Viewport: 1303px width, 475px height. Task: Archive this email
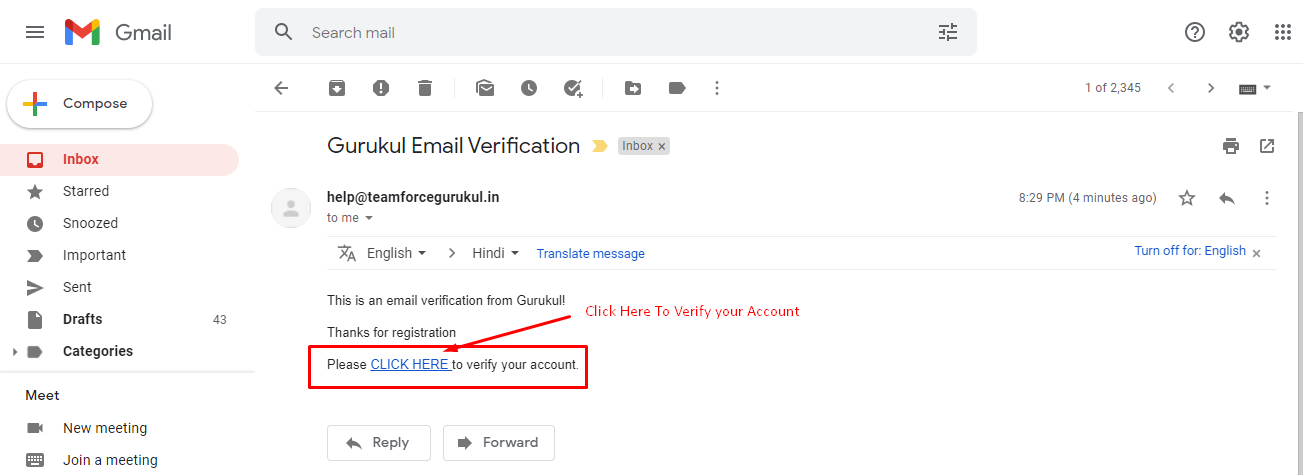337,88
